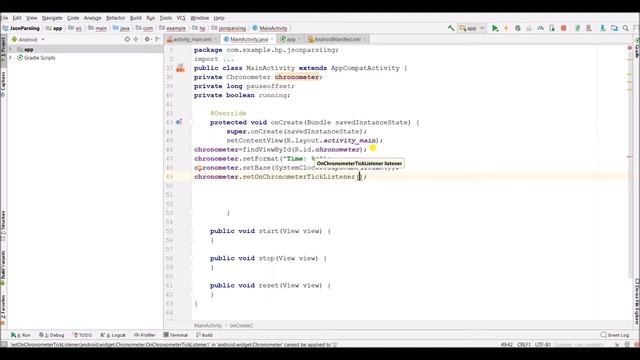The height and width of the screenshot is (360, 640).
Task: Click the collapse all icon in Project panel
Action: click(x=136, y=39)
